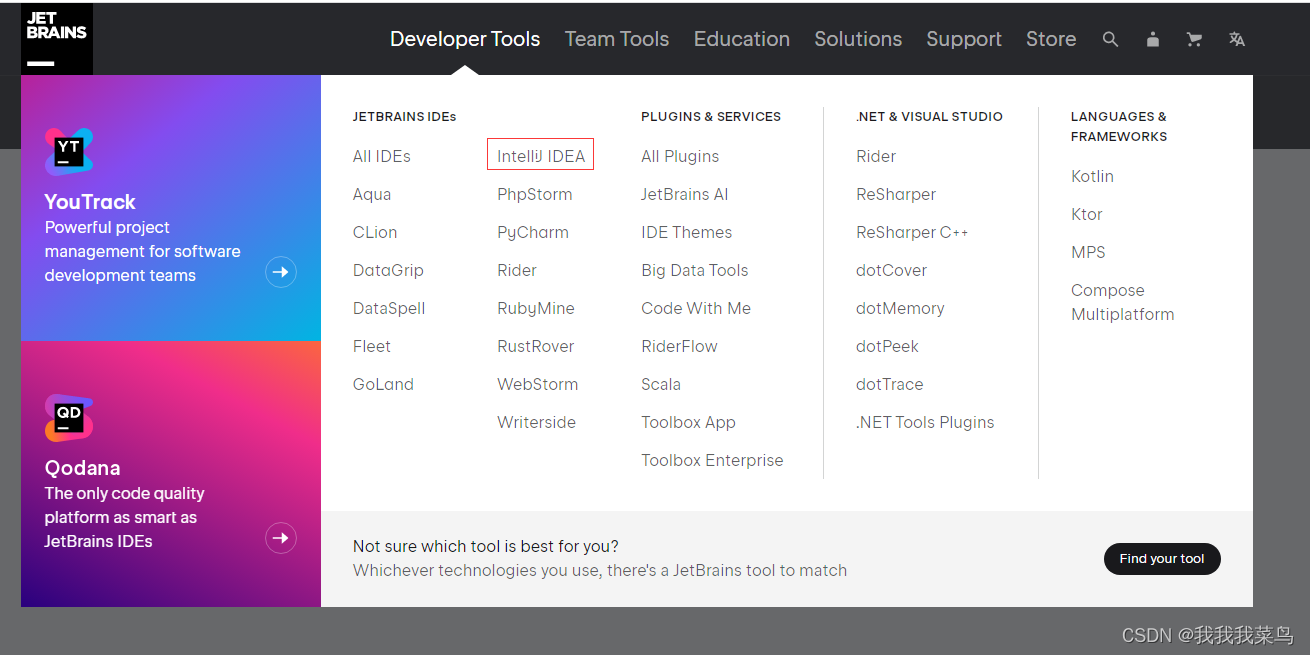
Task: Open the JetBrains AI link
Action: click(x=685, y=194)
